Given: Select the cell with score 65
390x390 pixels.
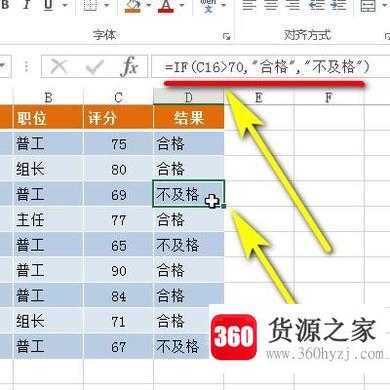Looking at the screenshot, I should (118, 245).
